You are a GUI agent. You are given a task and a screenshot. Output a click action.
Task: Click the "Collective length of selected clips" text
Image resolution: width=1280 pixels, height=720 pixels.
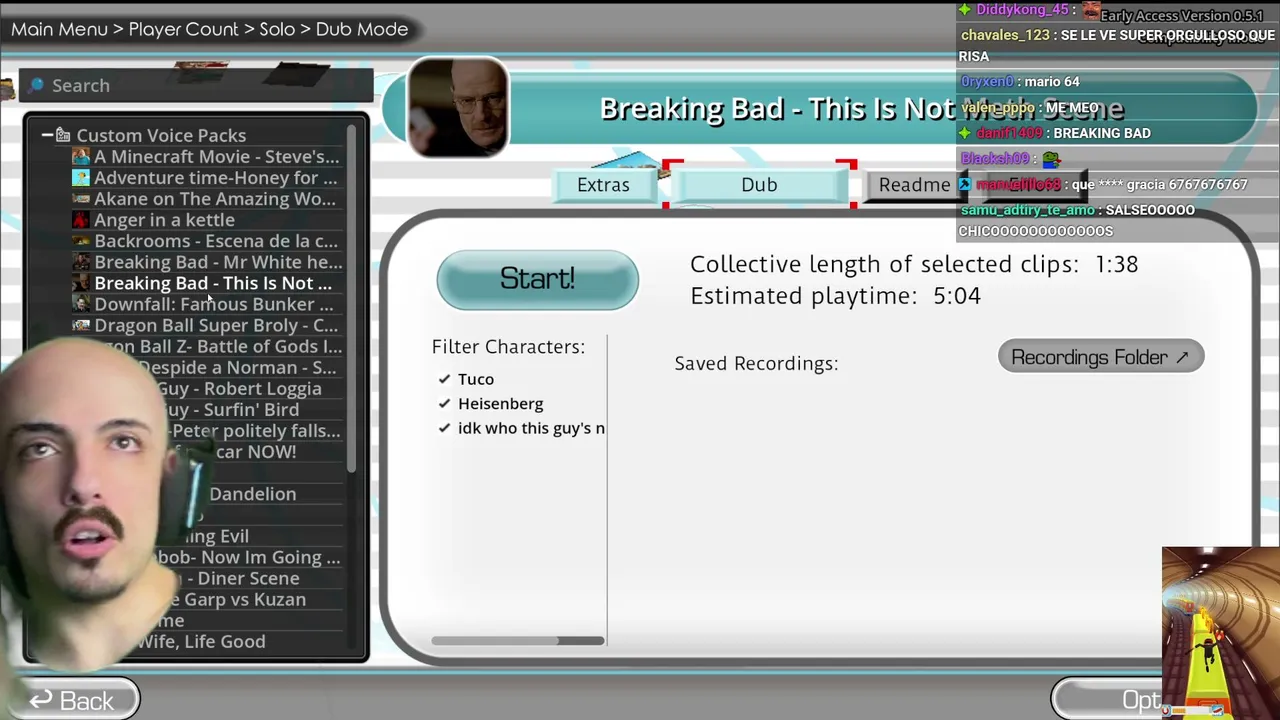tap(884, 264)
